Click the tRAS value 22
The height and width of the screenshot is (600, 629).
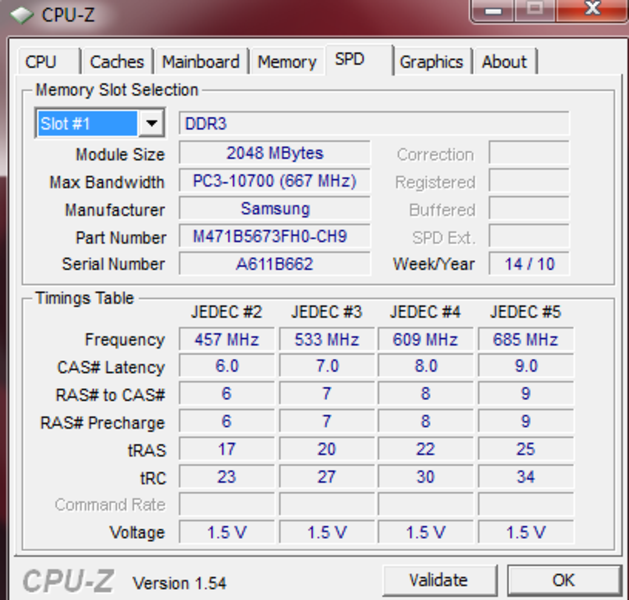(425, 449)
